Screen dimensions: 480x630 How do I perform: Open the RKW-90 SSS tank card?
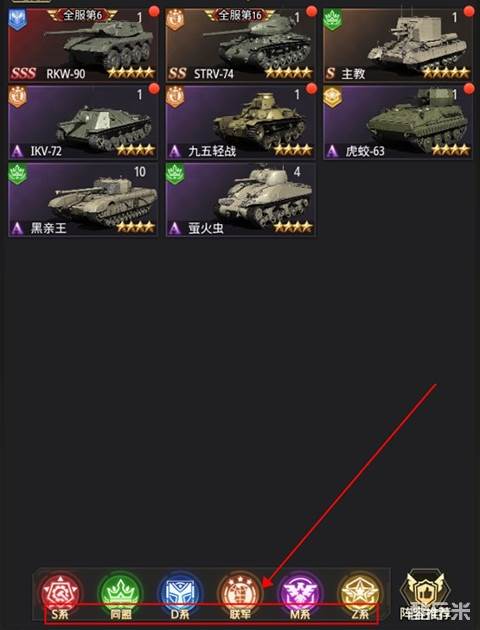[x=83, y=45]
